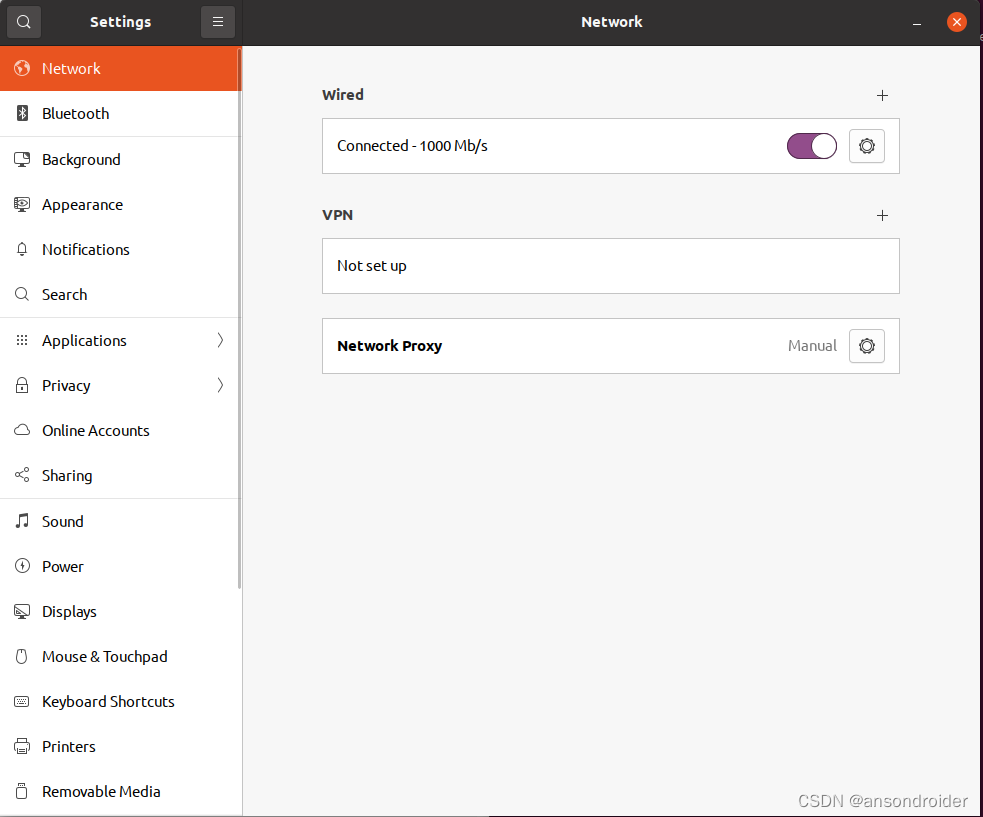983x817 pixels.
Task: Click the Network Proxy row label
Action: pyautogui.click(x=389, y=346)
